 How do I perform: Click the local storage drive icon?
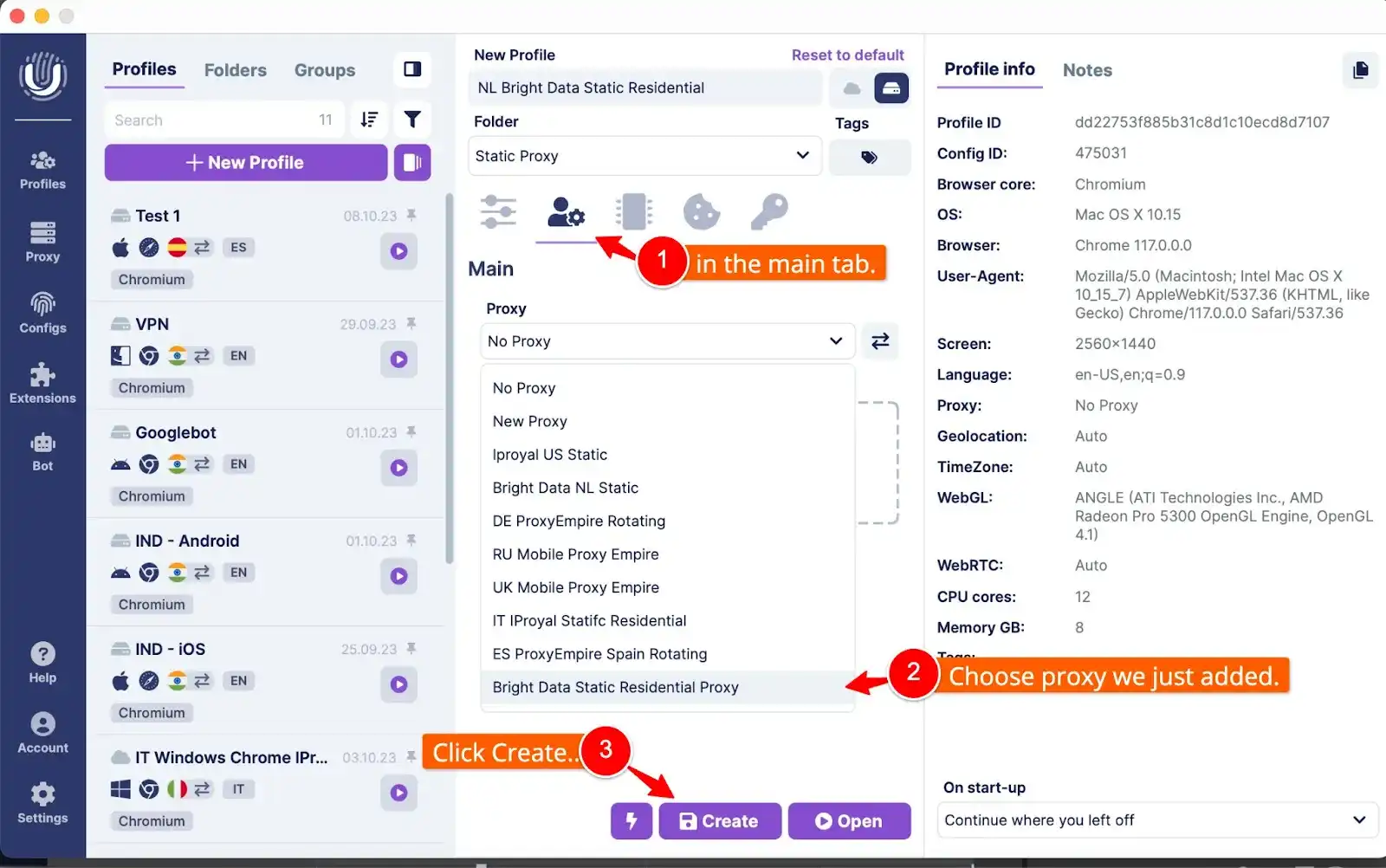(891, 88)
